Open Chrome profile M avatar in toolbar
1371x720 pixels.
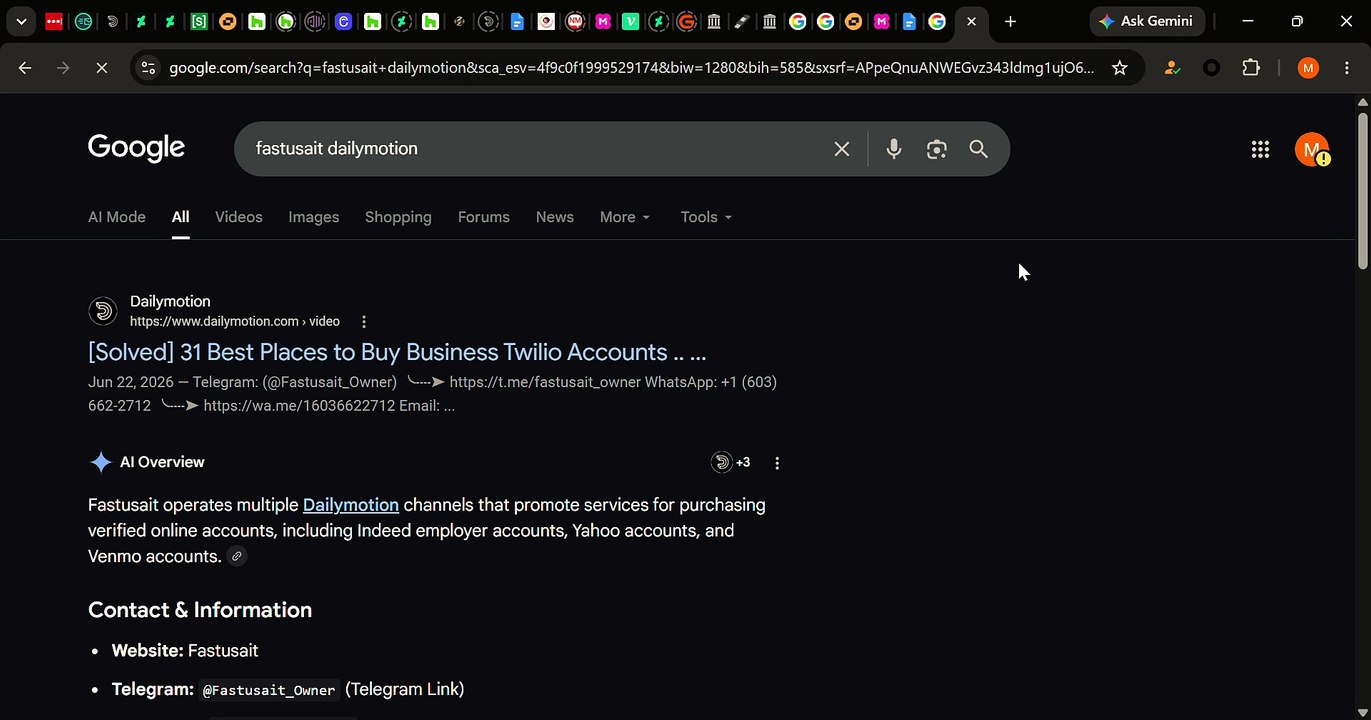1308,68
